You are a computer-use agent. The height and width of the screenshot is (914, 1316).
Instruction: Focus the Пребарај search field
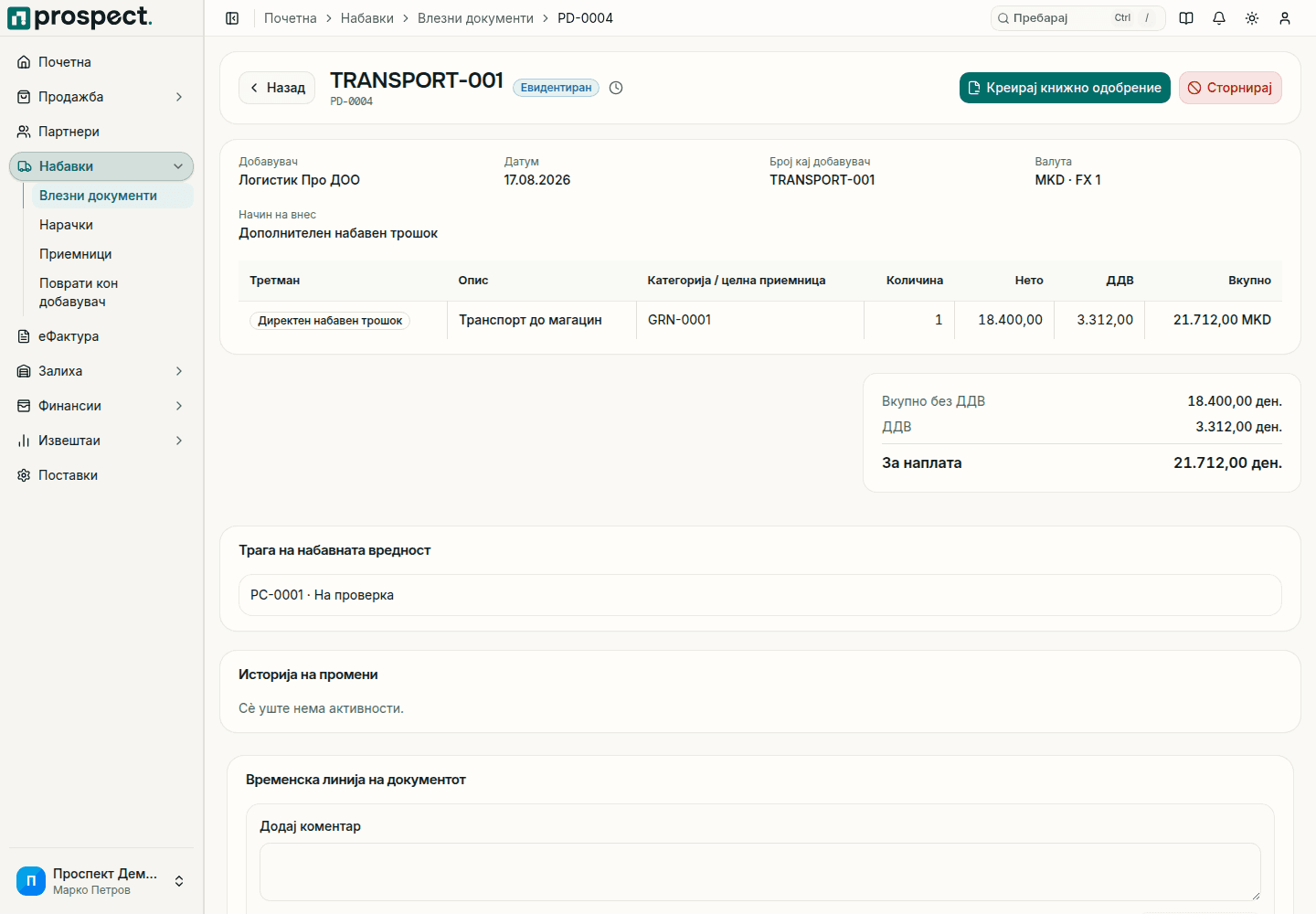pyautogui.click(x=1078, y=18)
